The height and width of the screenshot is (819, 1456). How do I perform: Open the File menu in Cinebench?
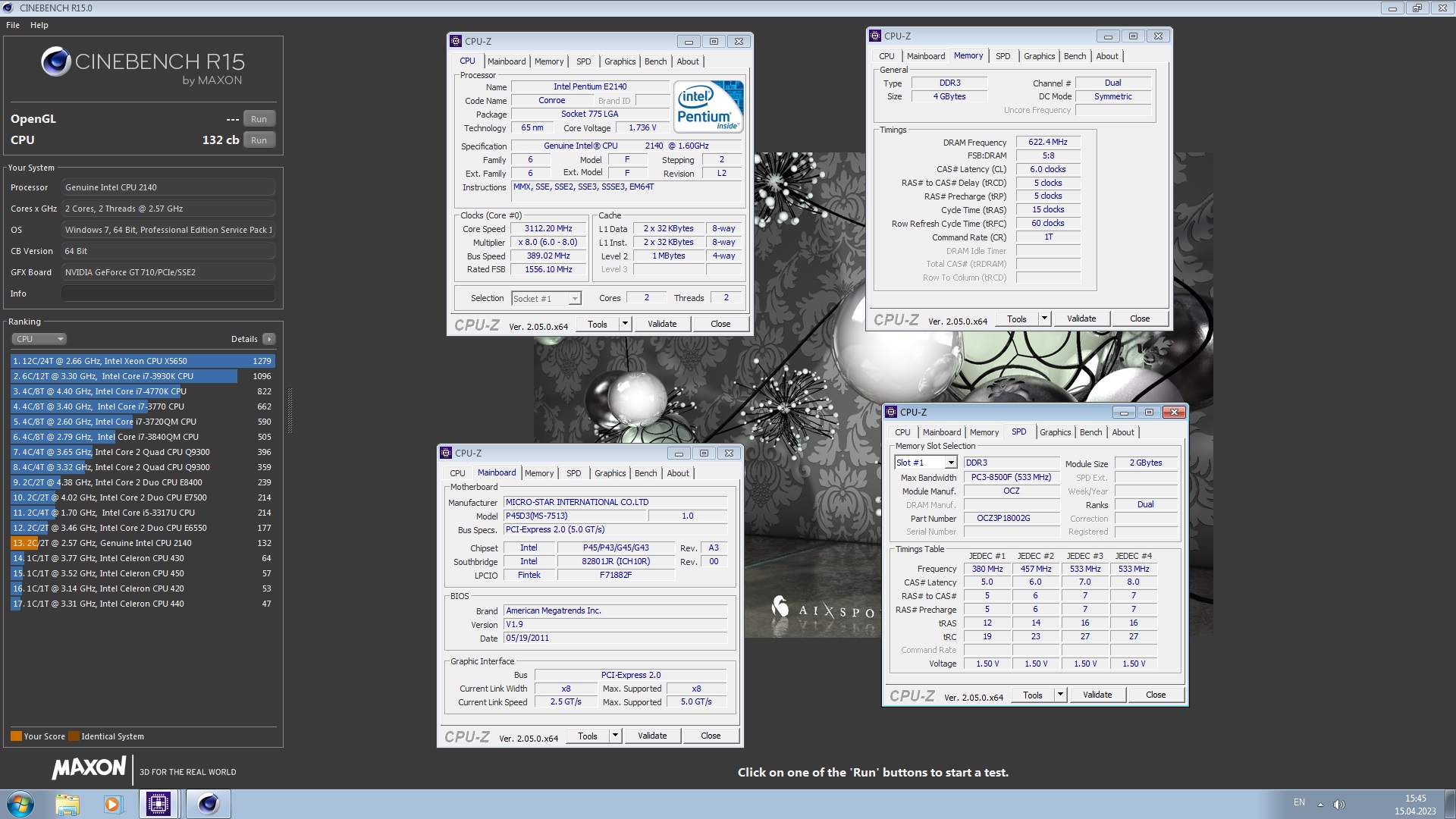click(13, 25)
